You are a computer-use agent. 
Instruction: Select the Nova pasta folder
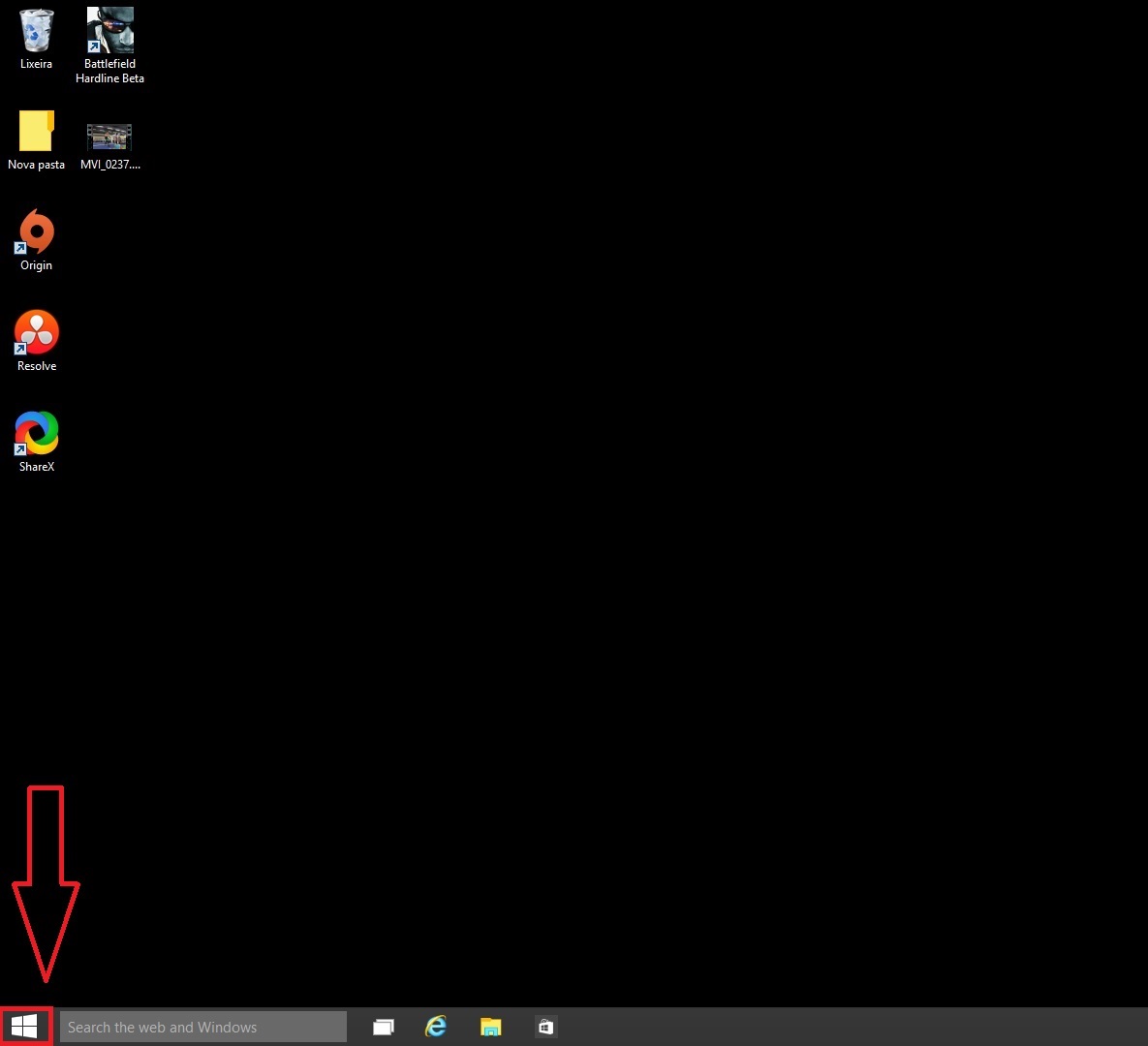click(36, 131)
